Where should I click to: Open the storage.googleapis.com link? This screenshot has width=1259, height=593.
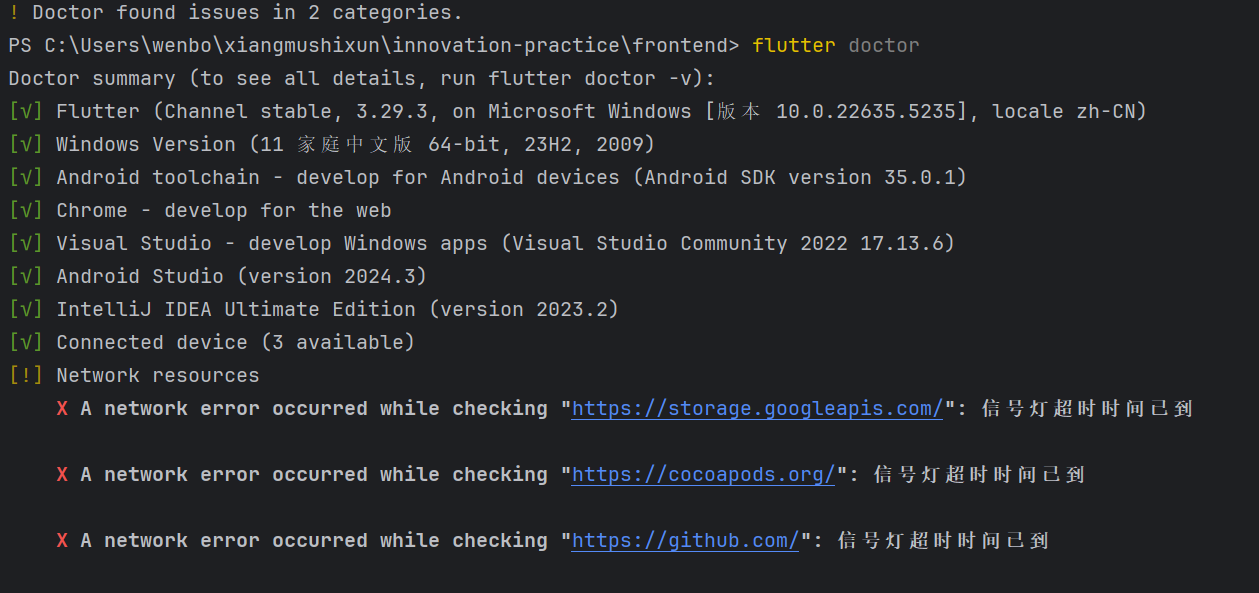click(x=757, y=408)
